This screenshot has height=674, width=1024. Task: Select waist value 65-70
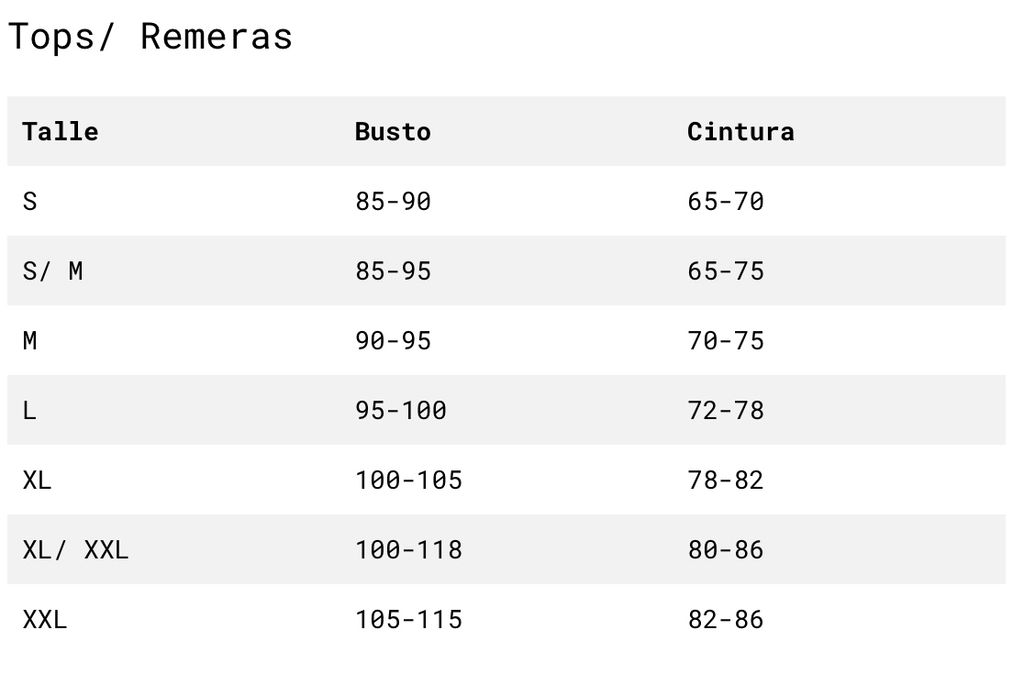pyautogui.click(x=726, y=201)
